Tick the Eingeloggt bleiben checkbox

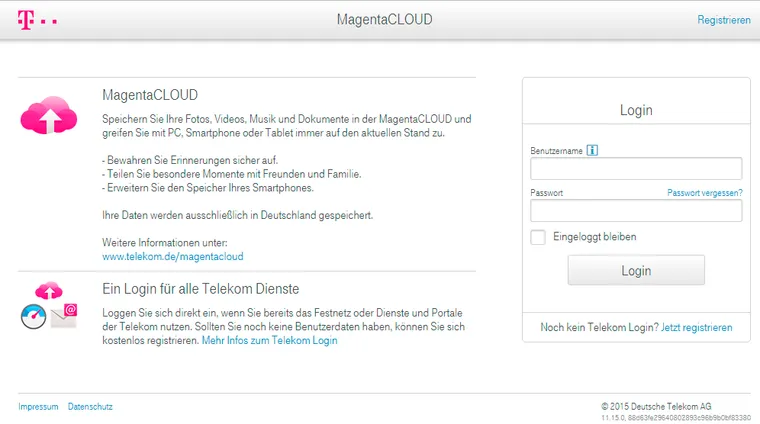(538, 237)
